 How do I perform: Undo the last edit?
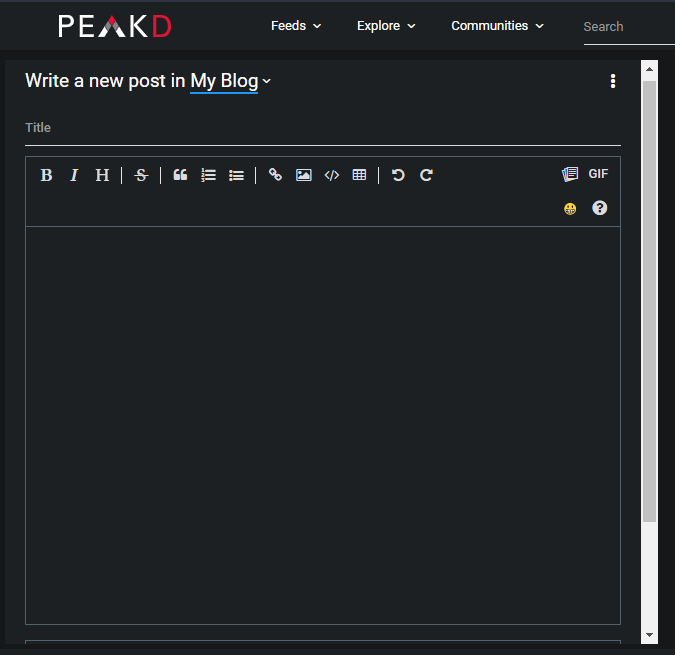tap(398, 175)
